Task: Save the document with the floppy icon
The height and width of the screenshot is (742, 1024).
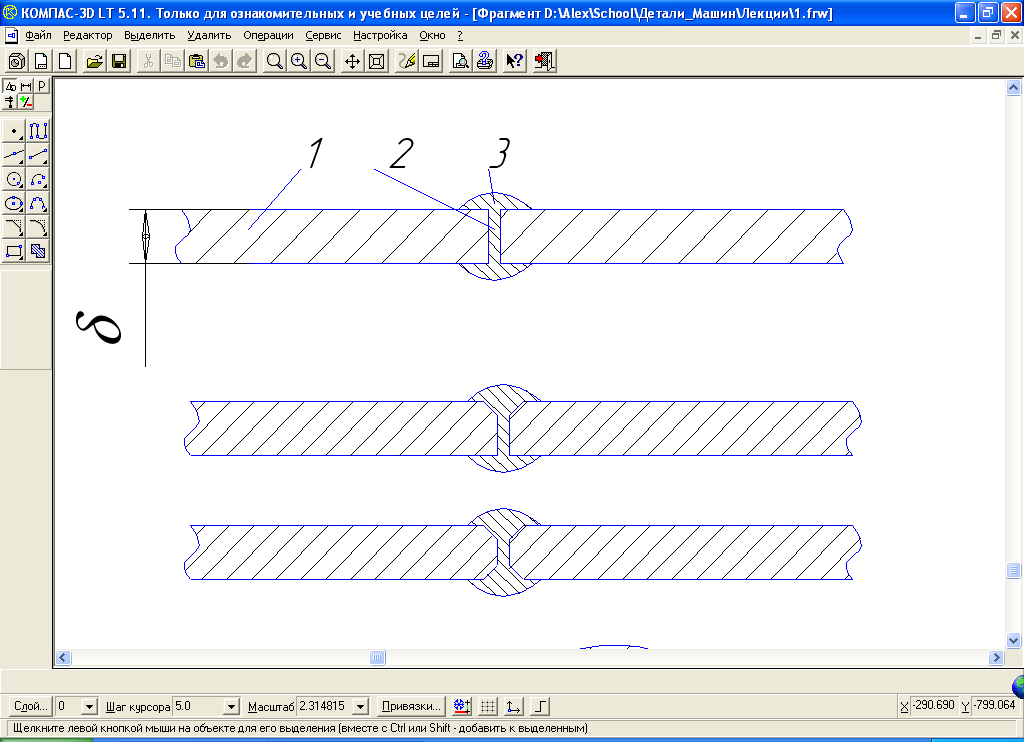Action: coord(119,61)
